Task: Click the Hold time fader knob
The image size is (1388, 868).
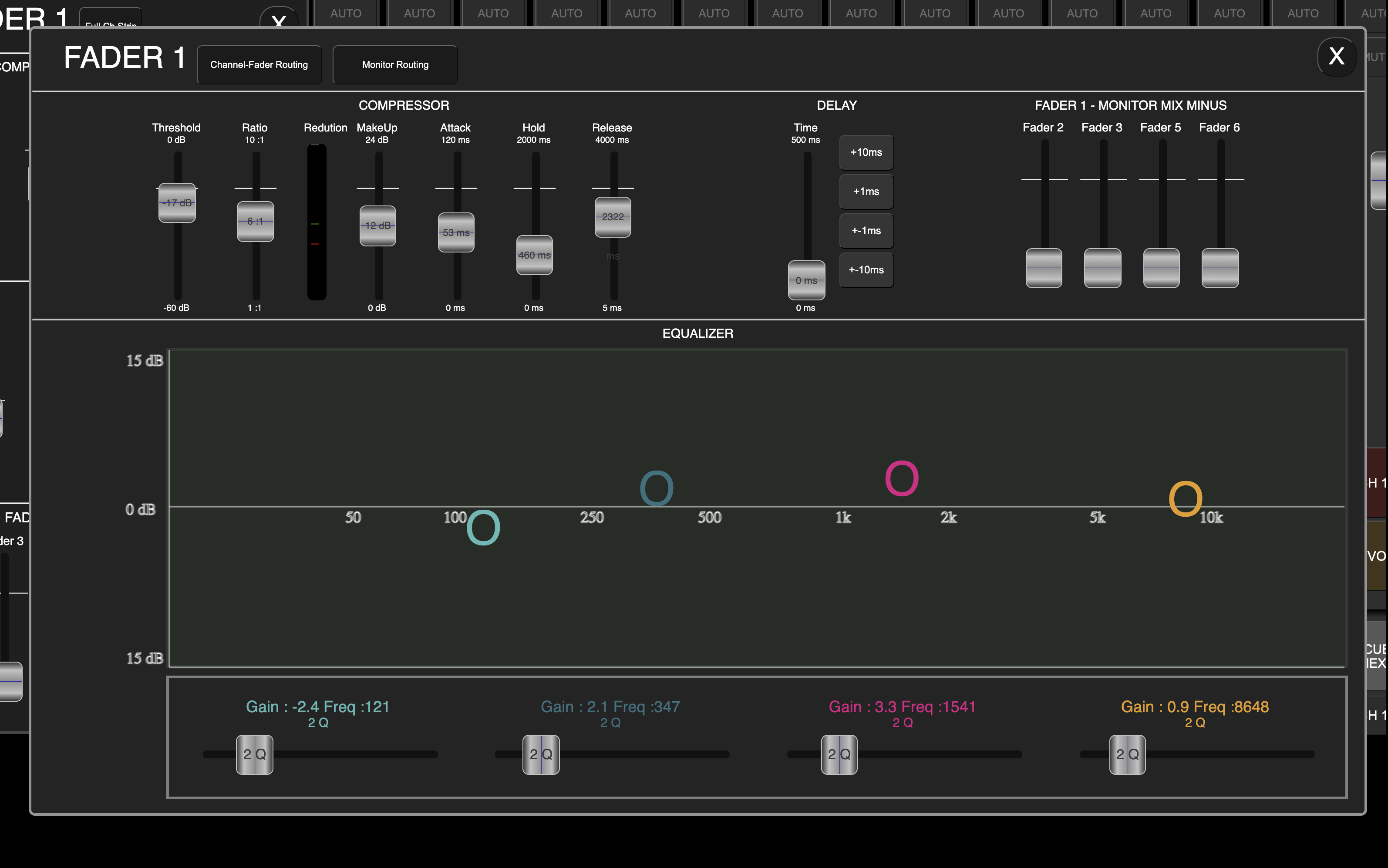Action: 534,255
